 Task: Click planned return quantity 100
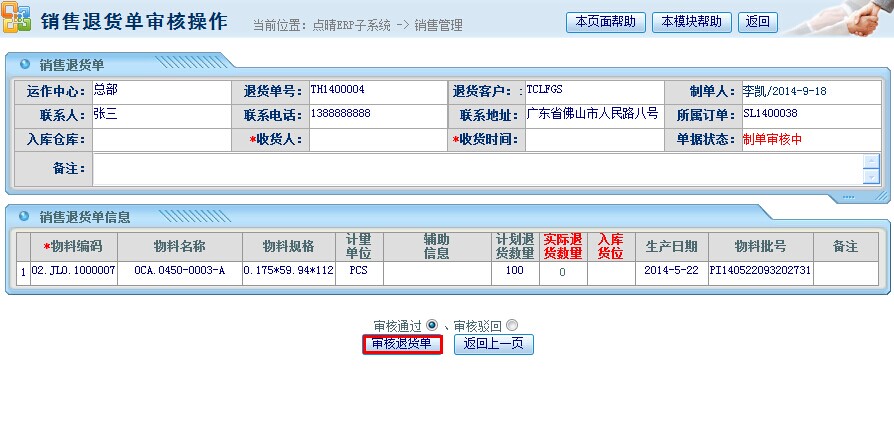pyautogui.click(x=515, y=270)
